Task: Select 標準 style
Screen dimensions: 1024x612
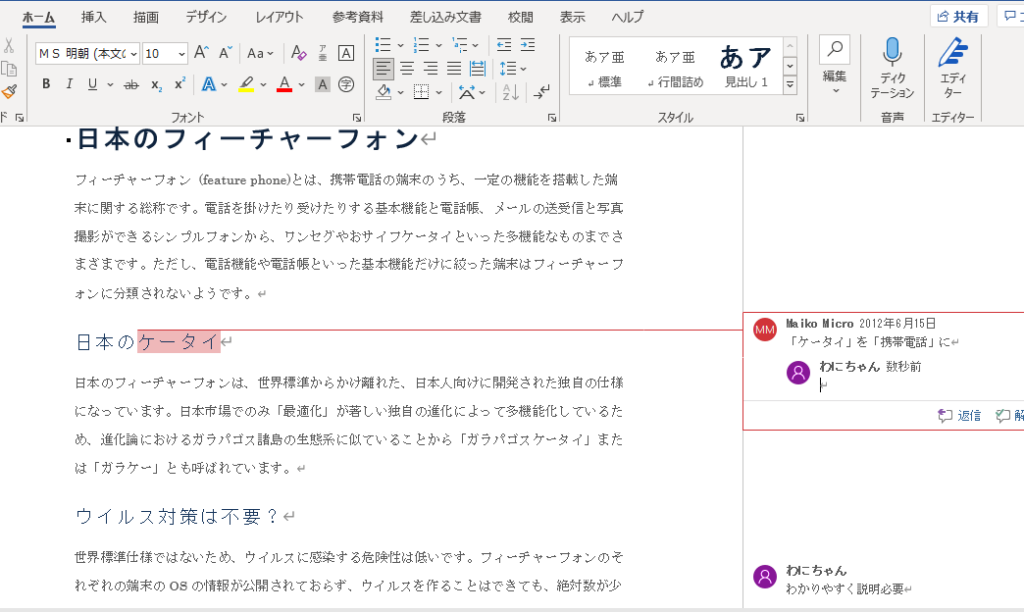Action: [605, 69]
